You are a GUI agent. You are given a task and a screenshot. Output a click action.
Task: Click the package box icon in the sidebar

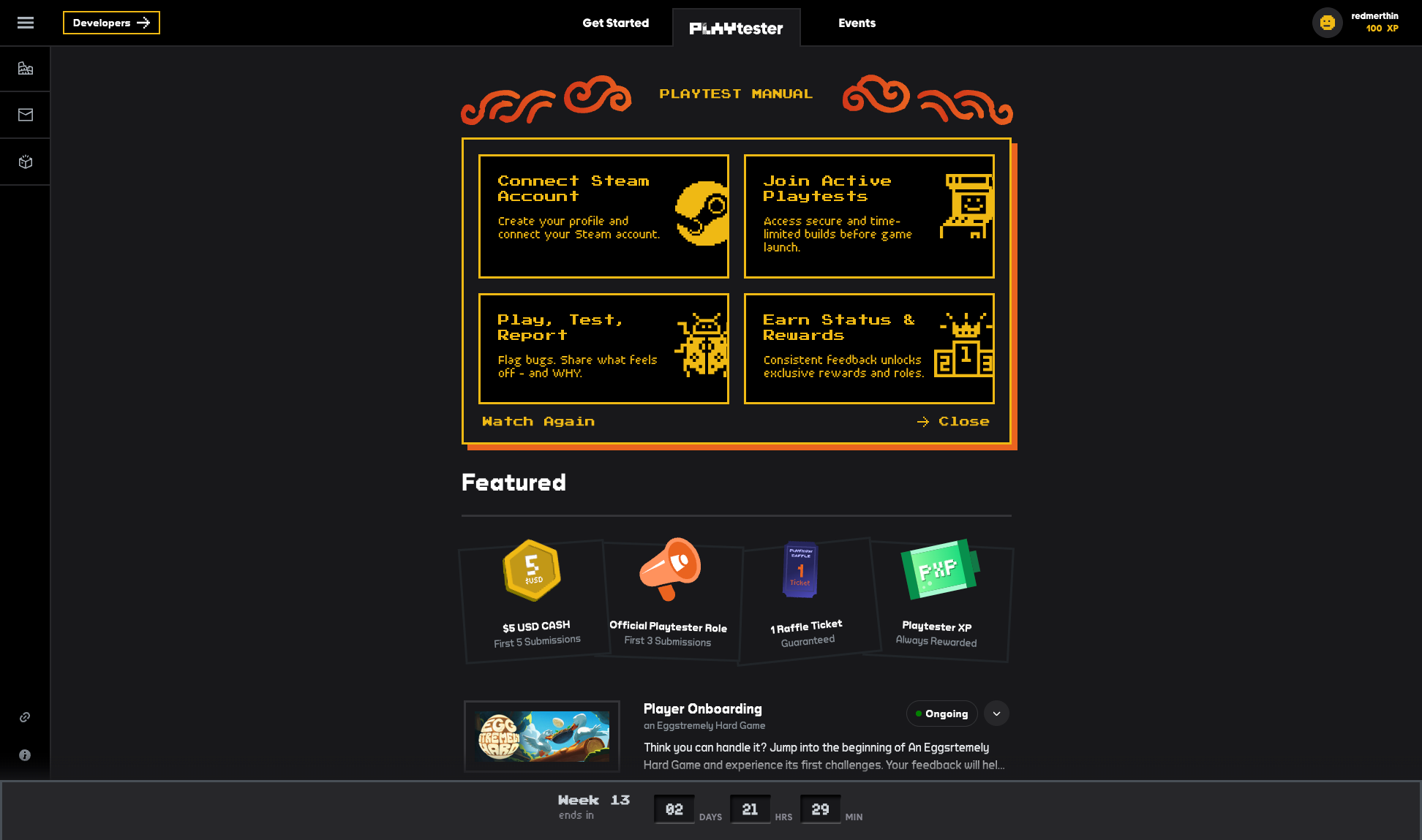click(25, 162)
